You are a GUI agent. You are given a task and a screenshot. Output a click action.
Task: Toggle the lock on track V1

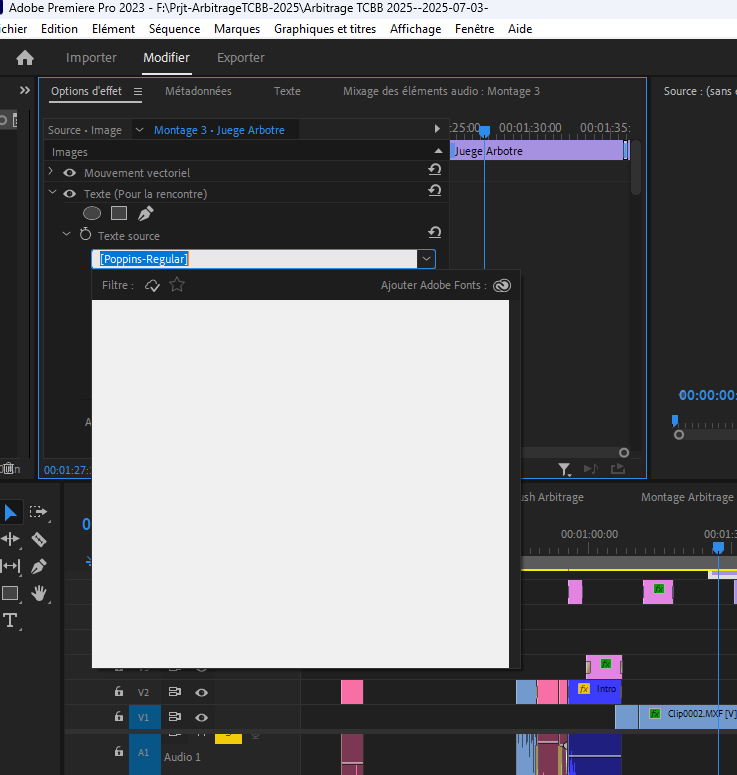coord(119,716)
